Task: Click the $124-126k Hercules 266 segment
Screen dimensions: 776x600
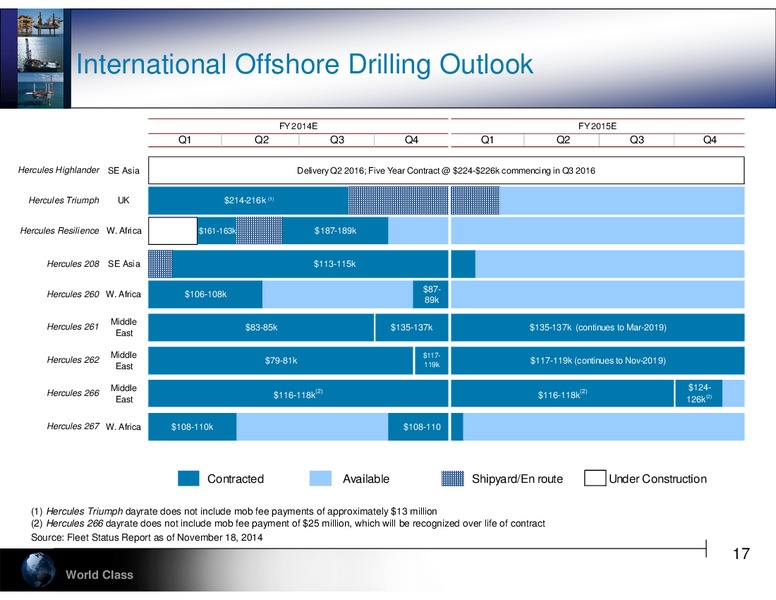Action: (699, 394)
